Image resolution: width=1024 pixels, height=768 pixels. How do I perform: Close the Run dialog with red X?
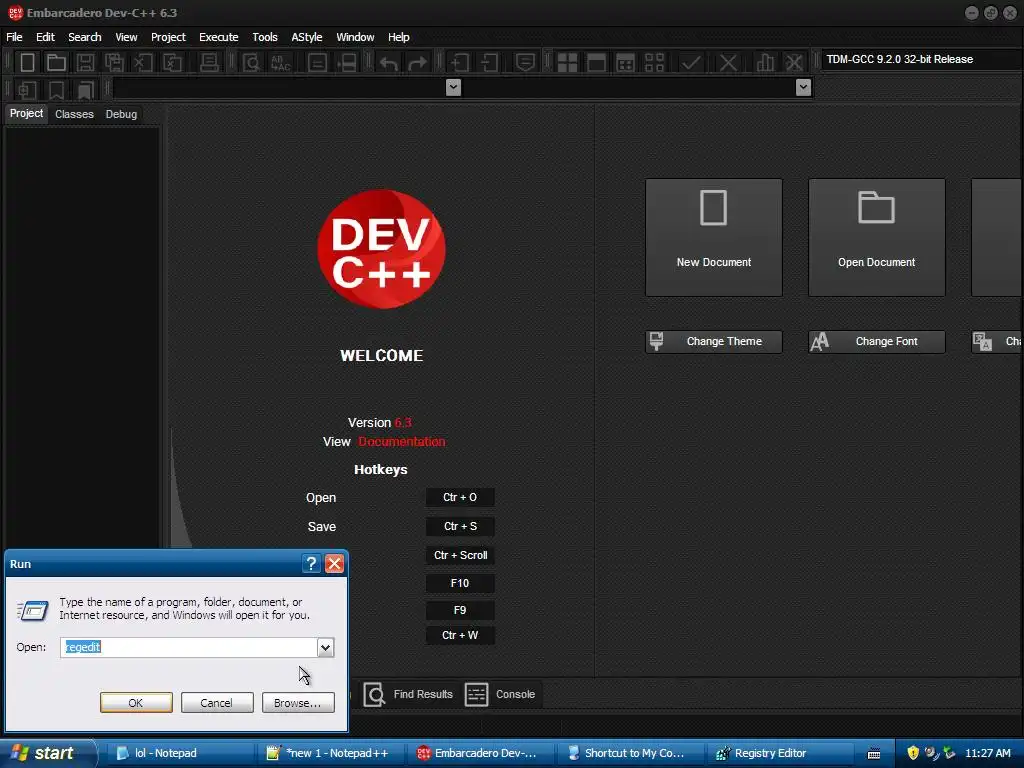click(x=334, y=564)
